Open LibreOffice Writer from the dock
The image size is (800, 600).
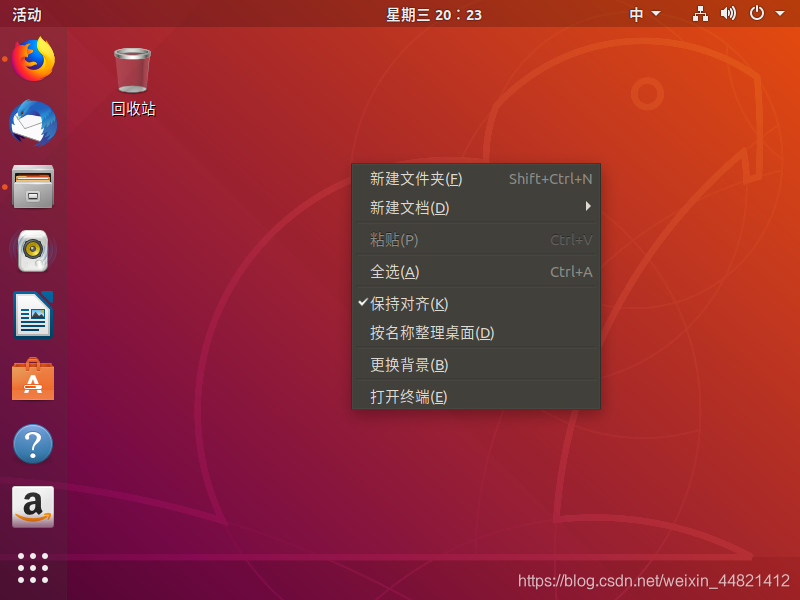33,315
